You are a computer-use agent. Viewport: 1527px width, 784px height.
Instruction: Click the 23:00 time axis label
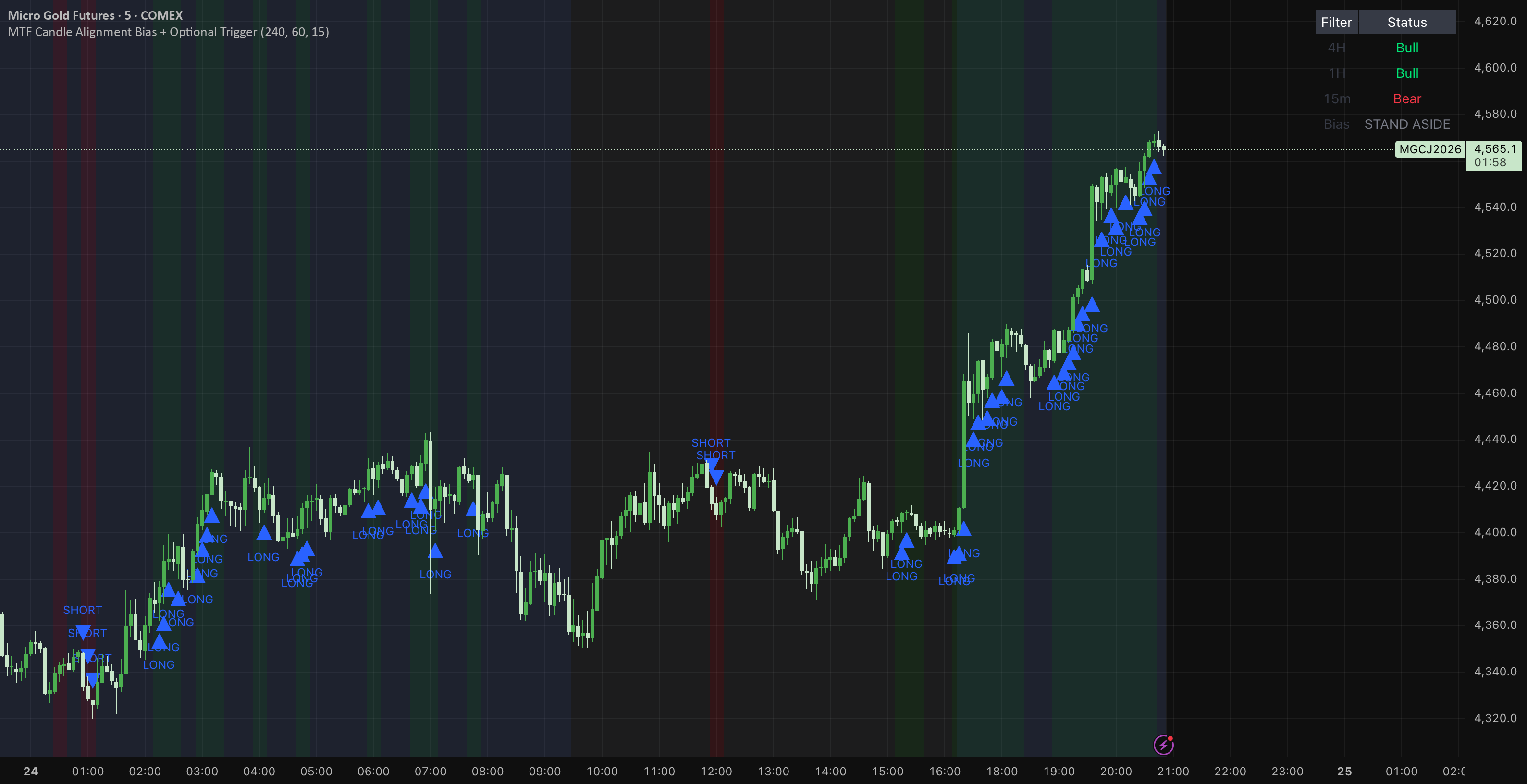click(x=1288, y=771)
